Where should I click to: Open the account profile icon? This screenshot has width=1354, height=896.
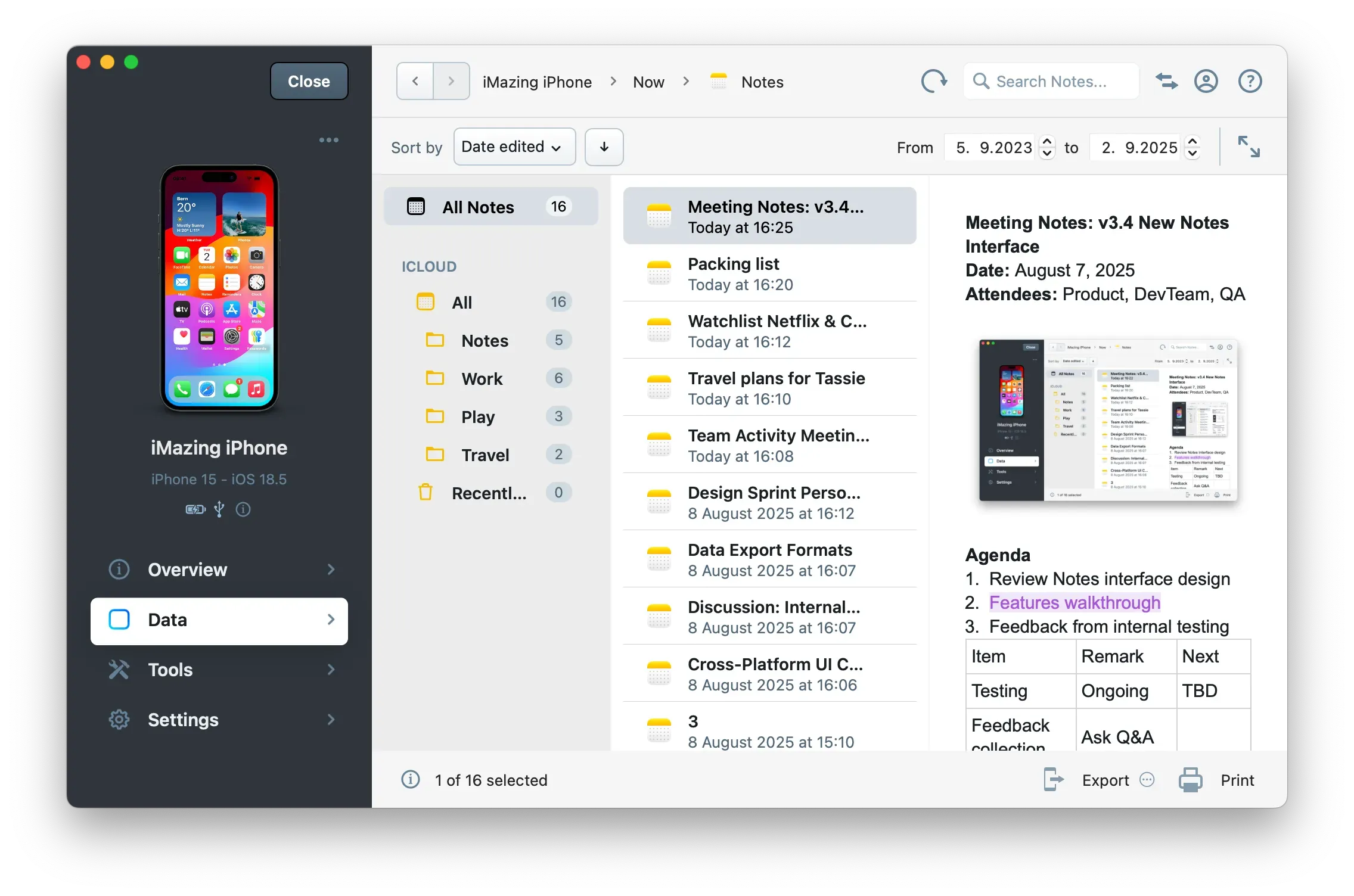pos(1206,81)
